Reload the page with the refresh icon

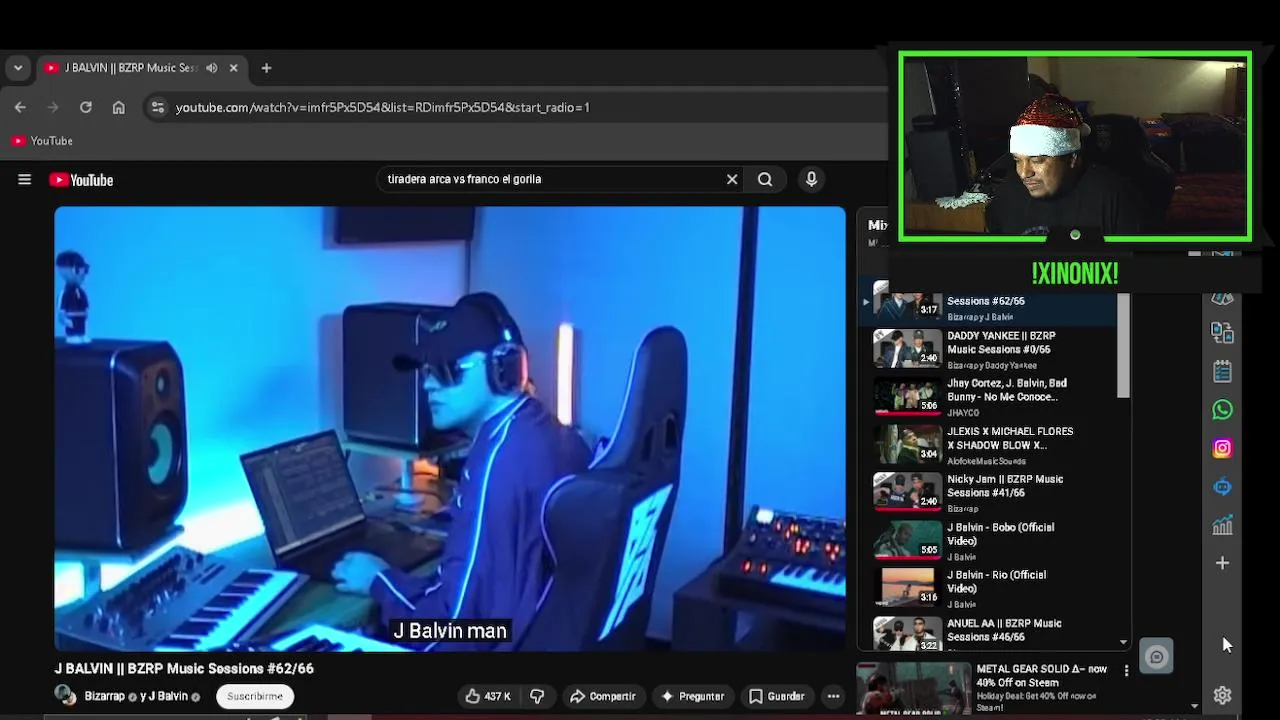pos(86,107)
